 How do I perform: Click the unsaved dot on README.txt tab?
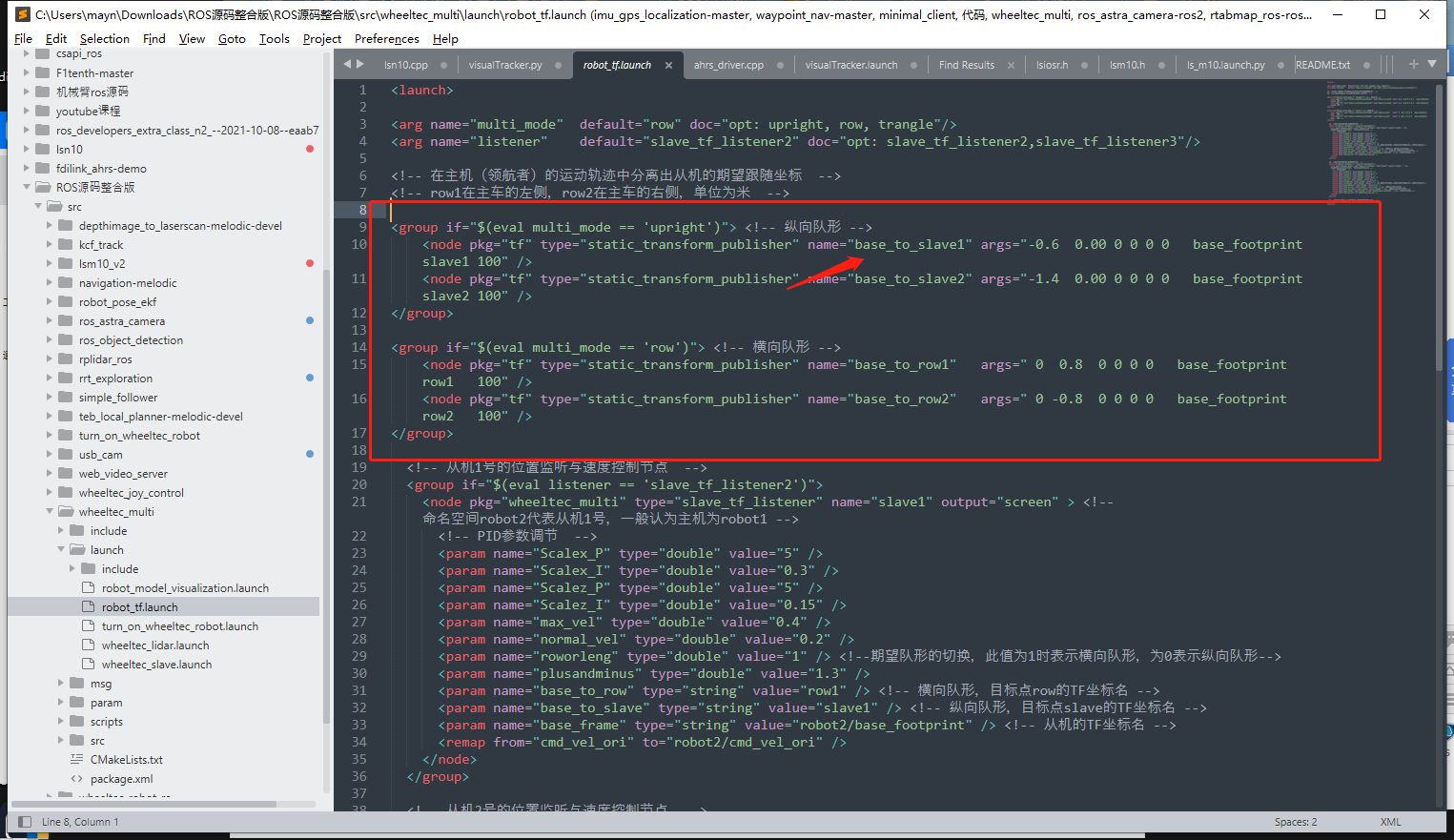tap(1367, 65)
